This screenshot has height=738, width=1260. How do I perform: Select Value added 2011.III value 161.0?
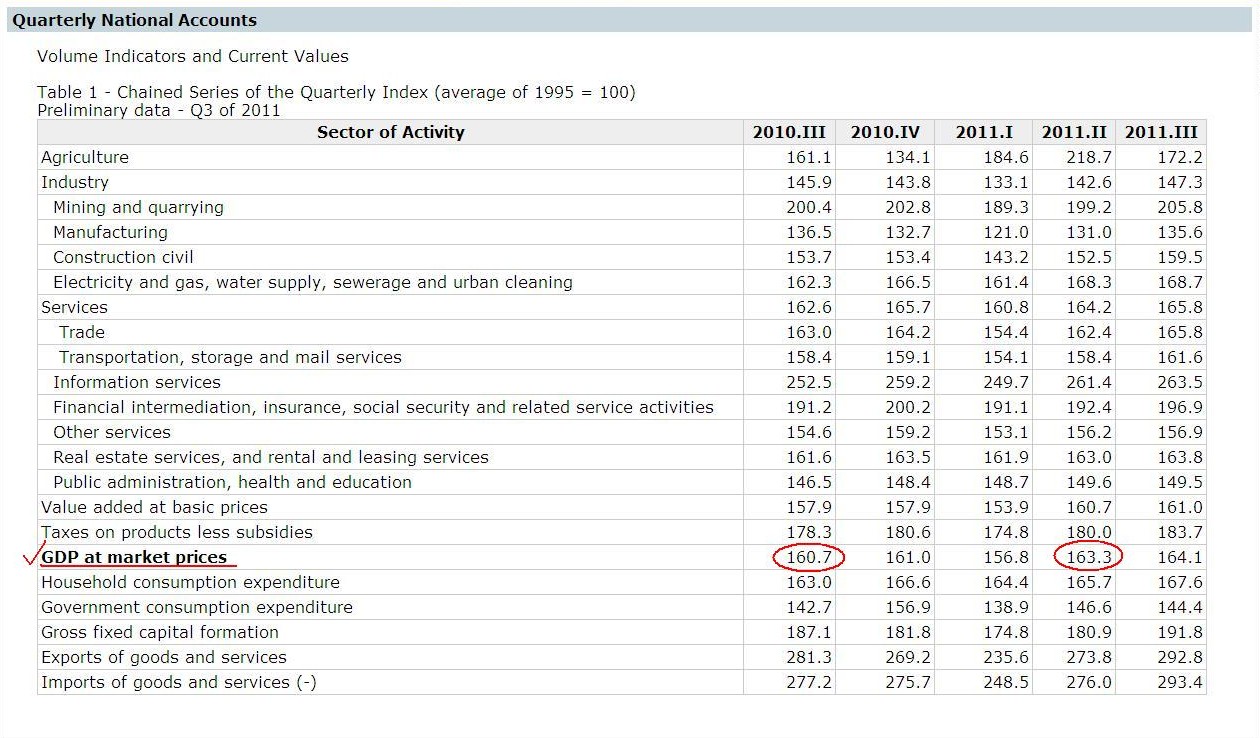coord(1180,507)
